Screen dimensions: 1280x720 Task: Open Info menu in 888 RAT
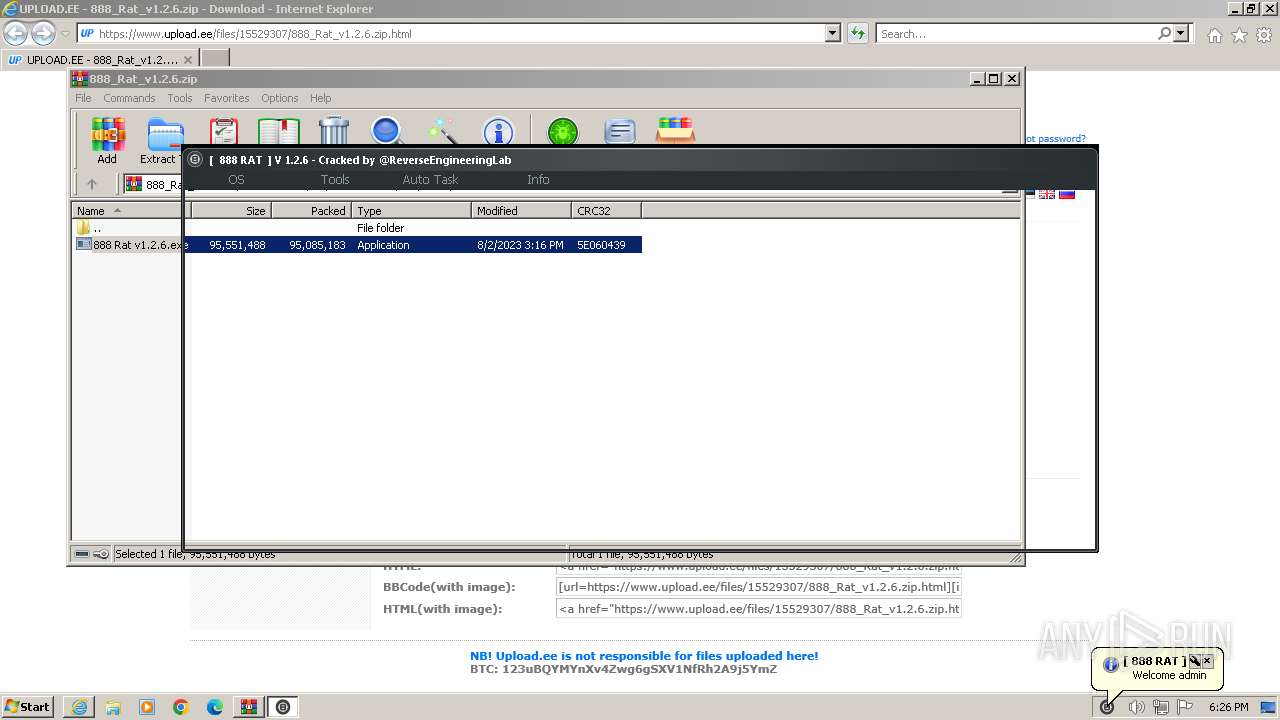(538, 180)
